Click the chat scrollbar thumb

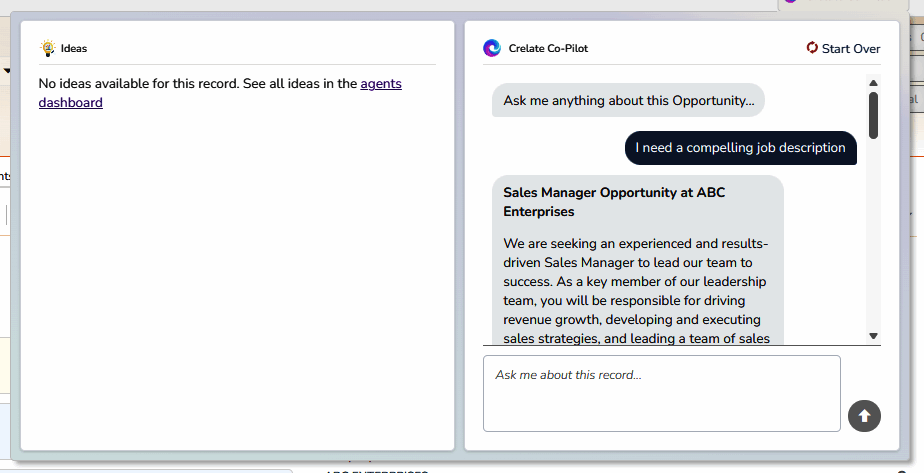(873, 115)
